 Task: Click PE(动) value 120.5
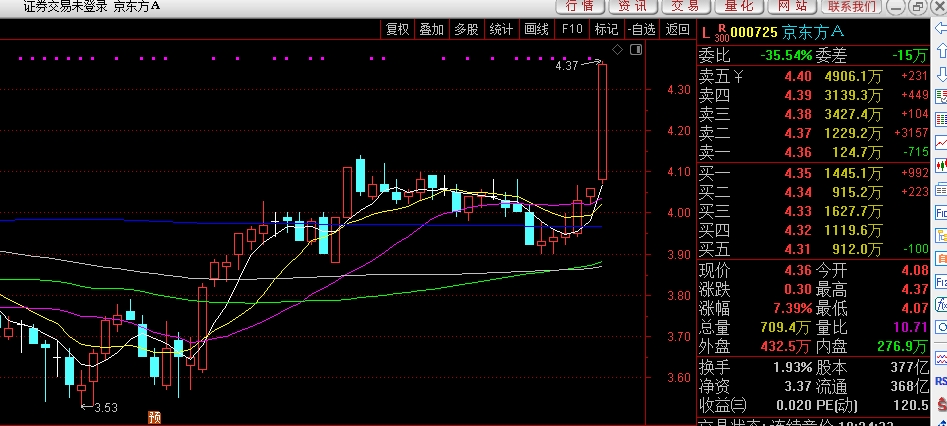click(911, 405)
